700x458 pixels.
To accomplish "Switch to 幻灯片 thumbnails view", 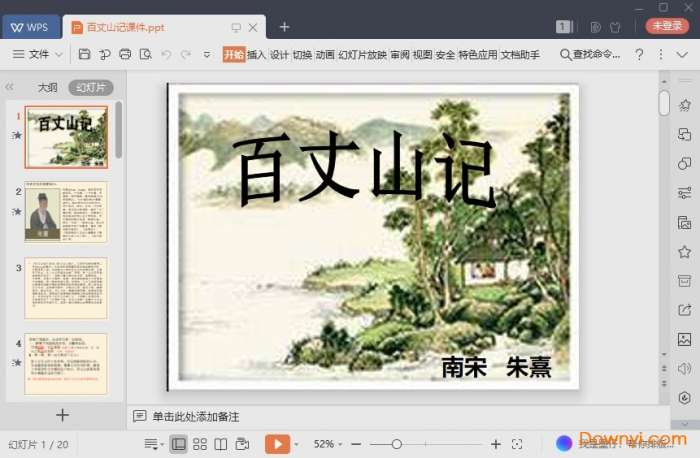I will click(x=91, y=87).
